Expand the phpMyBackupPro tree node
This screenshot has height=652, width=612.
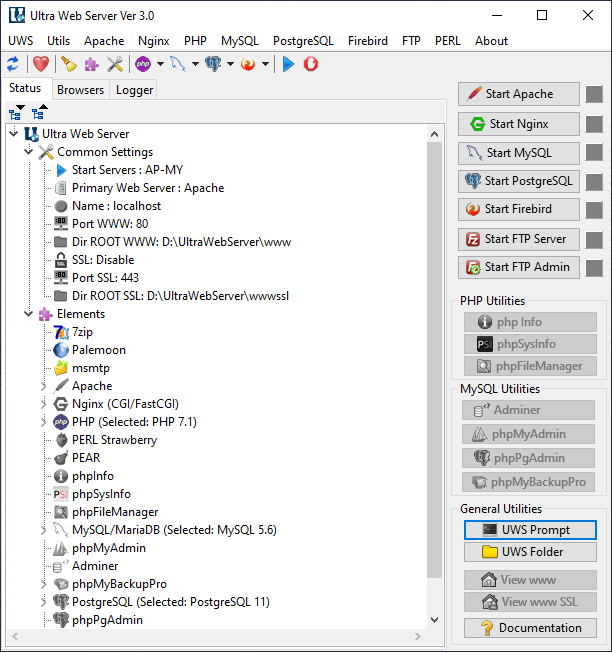tap(43, 584)
